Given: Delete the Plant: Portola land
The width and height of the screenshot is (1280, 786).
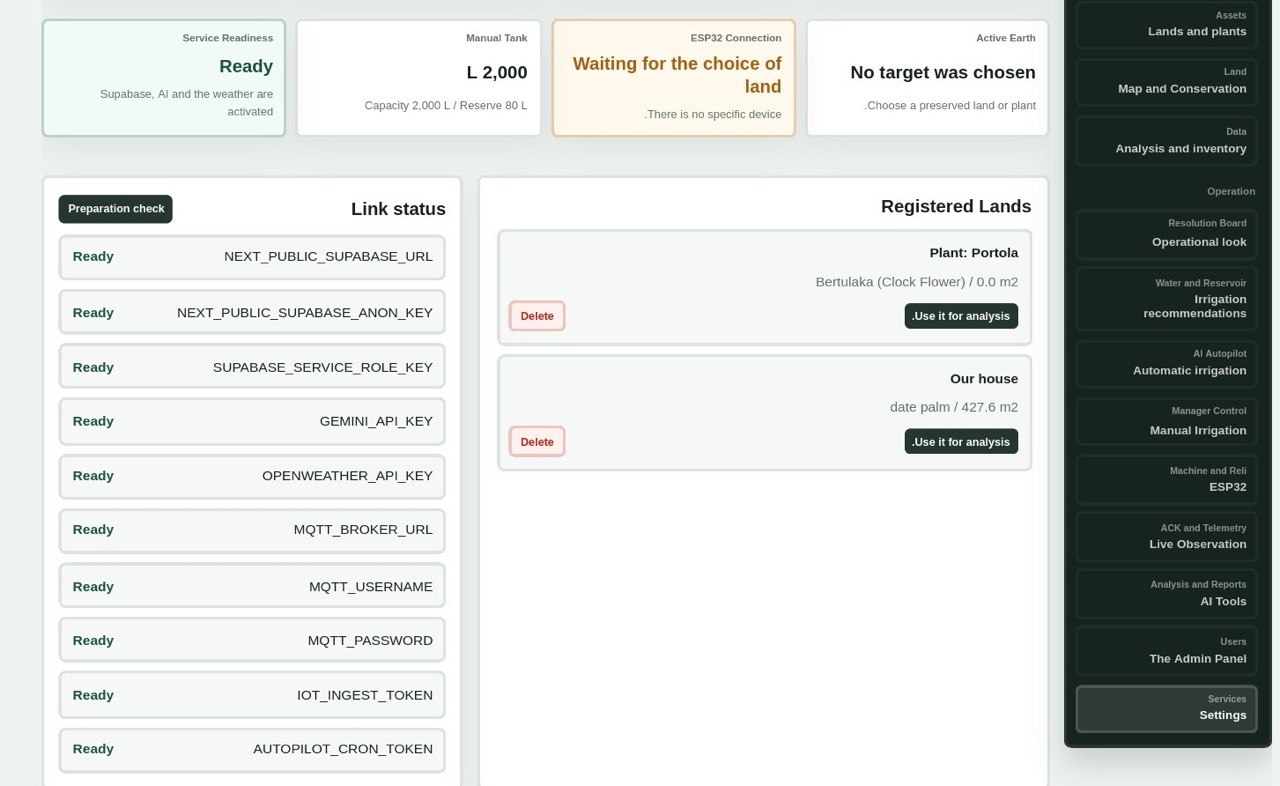Looking at the screenshot, I should point(537,316).
